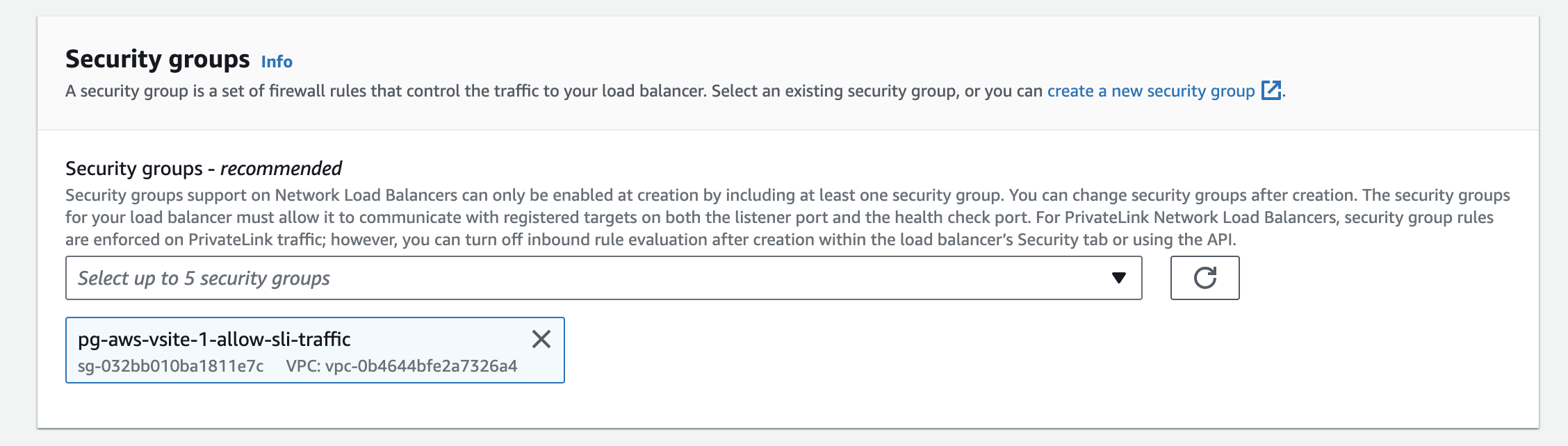This screenshot has width=1568, height=446.
Task: Click the dropdown arrow on the security groups field
Action: [x=1118, y=278]
